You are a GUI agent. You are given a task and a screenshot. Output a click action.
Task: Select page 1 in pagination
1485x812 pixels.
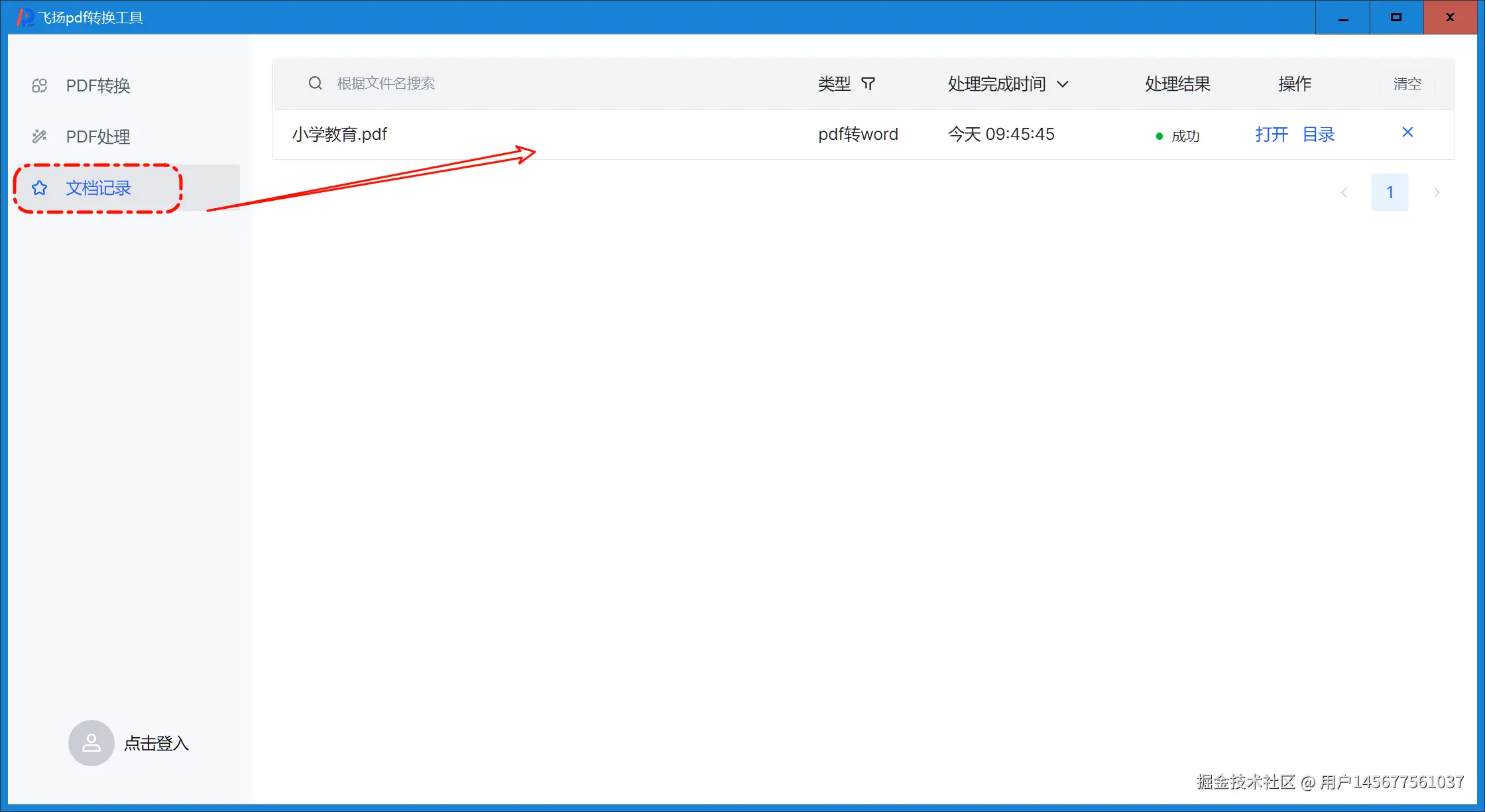(1390, 193)
